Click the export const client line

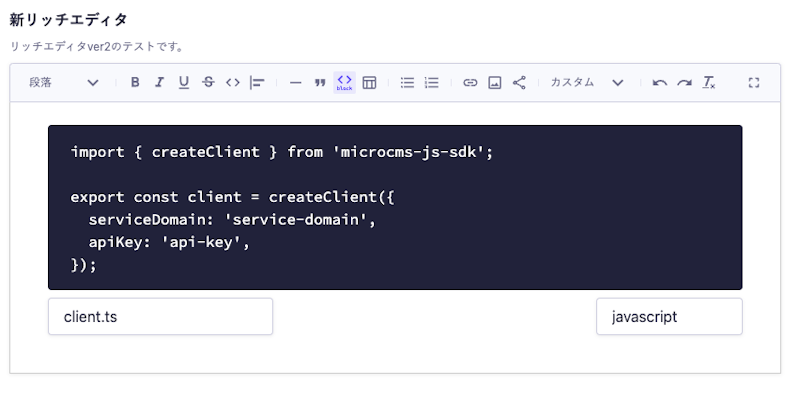[233, 197]
